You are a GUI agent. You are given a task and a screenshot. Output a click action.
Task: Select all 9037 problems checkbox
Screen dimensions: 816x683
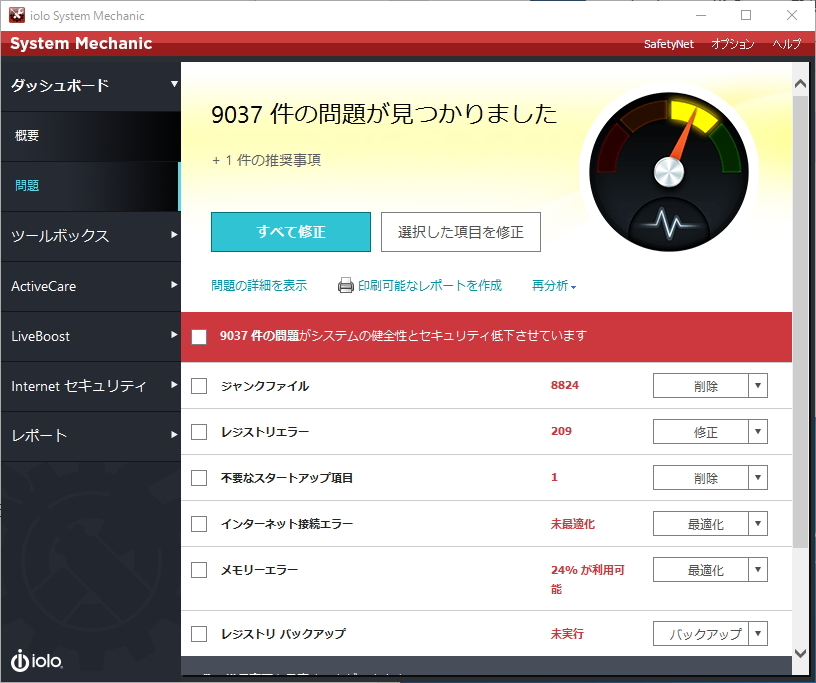(199, 336)
